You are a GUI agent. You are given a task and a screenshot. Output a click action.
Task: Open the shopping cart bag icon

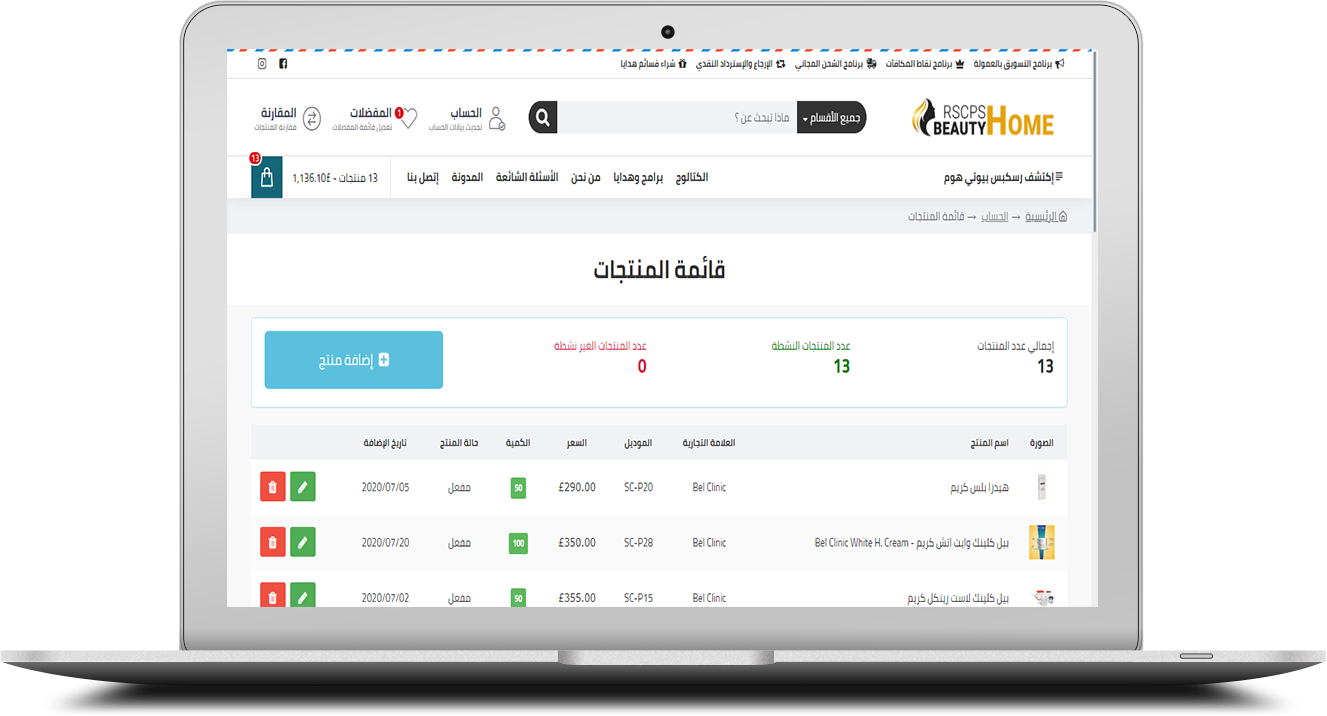click(266, 178)
